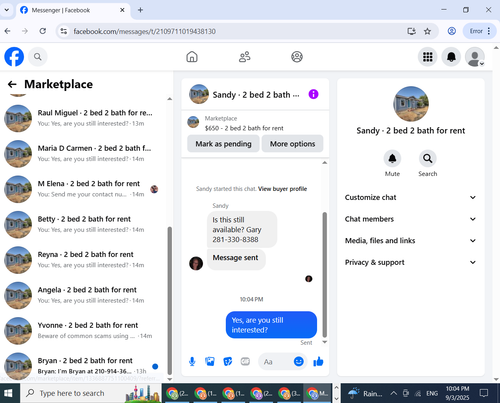Expand Customize chat section
This screenshot has width=500, height=403.
click(x=410, y=197)
